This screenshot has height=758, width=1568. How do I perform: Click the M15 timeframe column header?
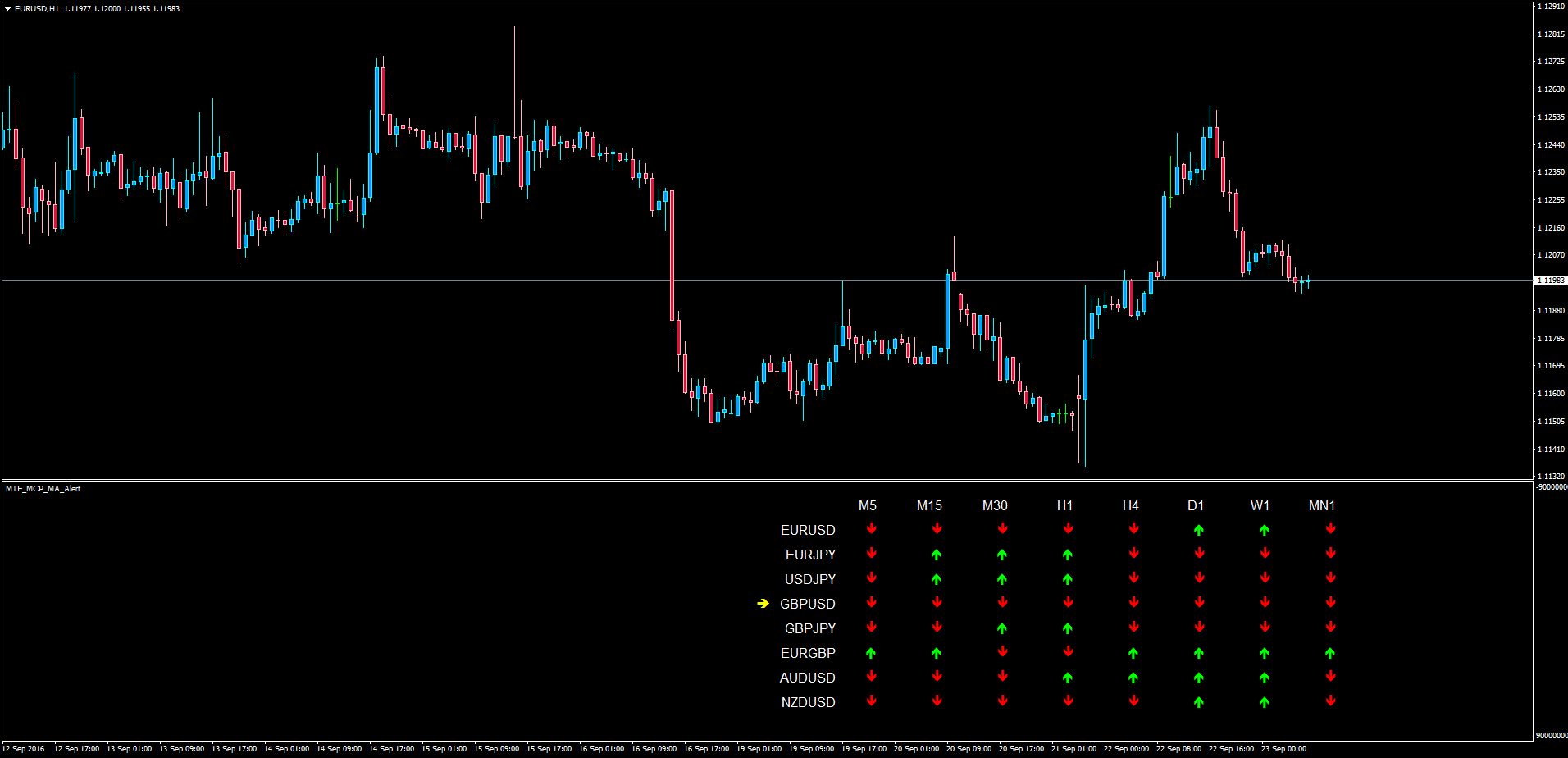tap(929, 505)
